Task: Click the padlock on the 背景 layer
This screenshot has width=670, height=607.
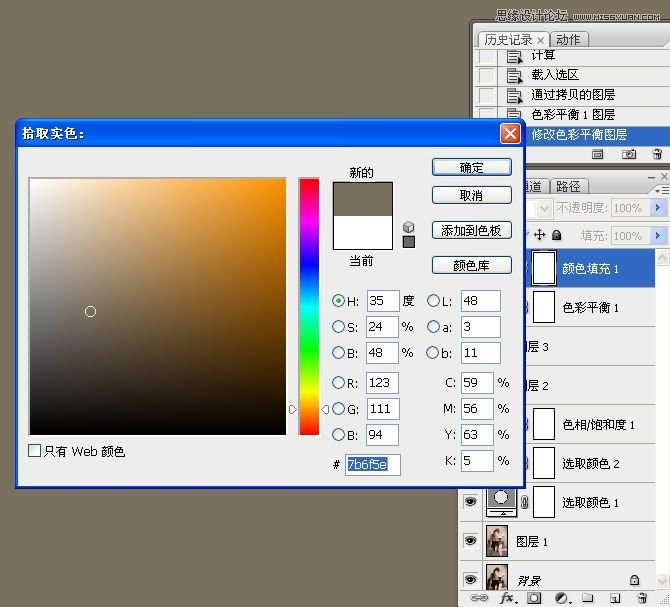Action: click(635, 580)
